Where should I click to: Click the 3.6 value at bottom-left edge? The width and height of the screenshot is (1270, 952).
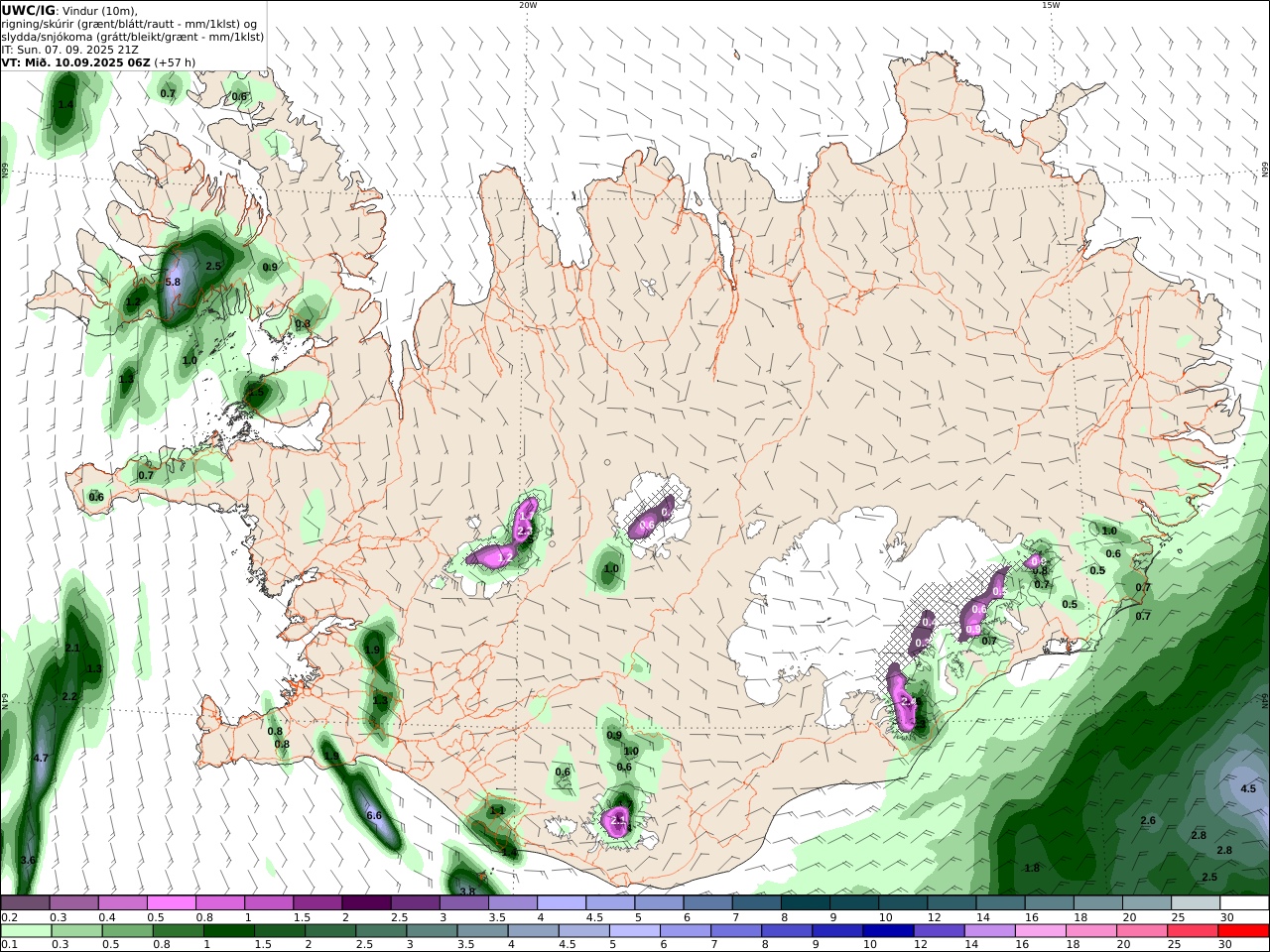[28, 860]
